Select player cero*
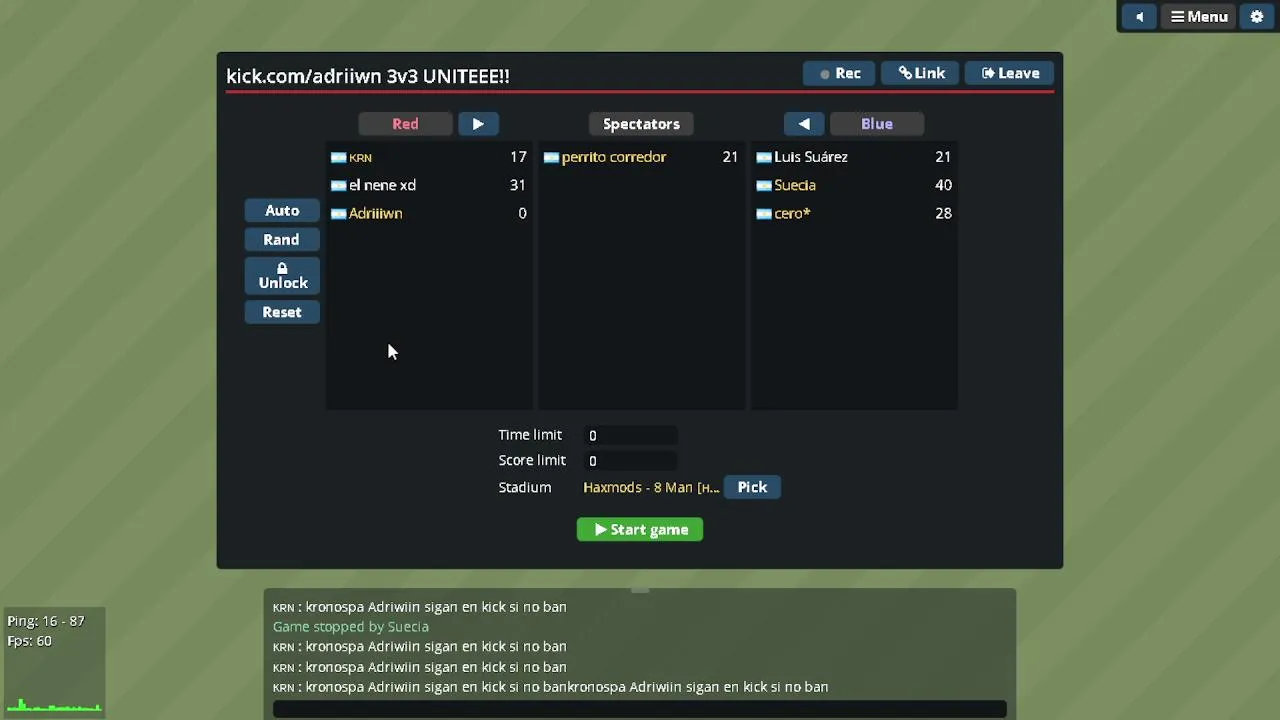 (854, 213)
